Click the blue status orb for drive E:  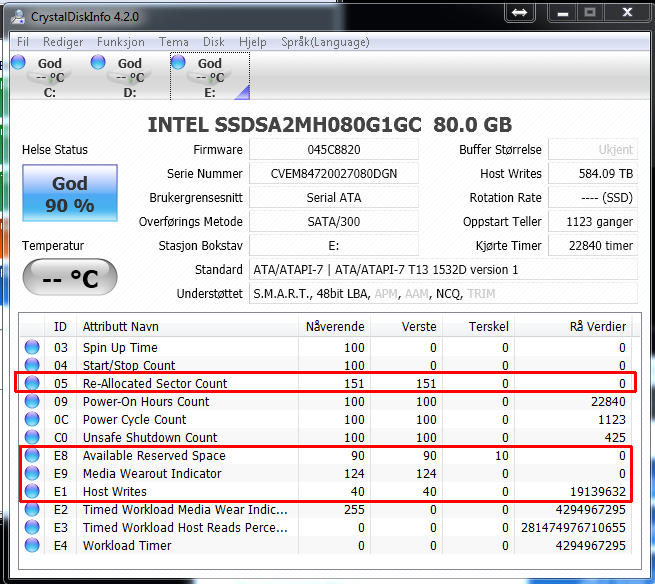coord(178,62)
